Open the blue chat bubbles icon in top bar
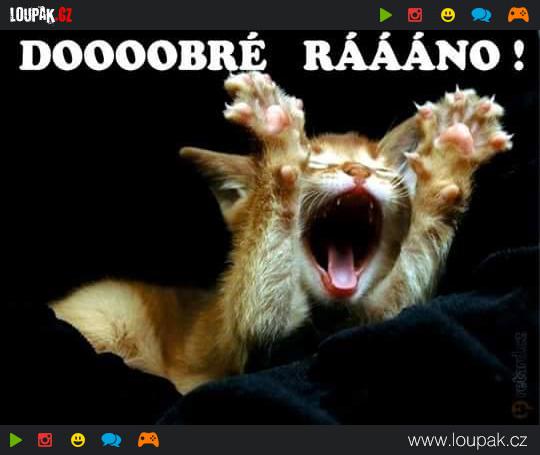This screenshot has width=540, height=455. [x=481, y=15]
